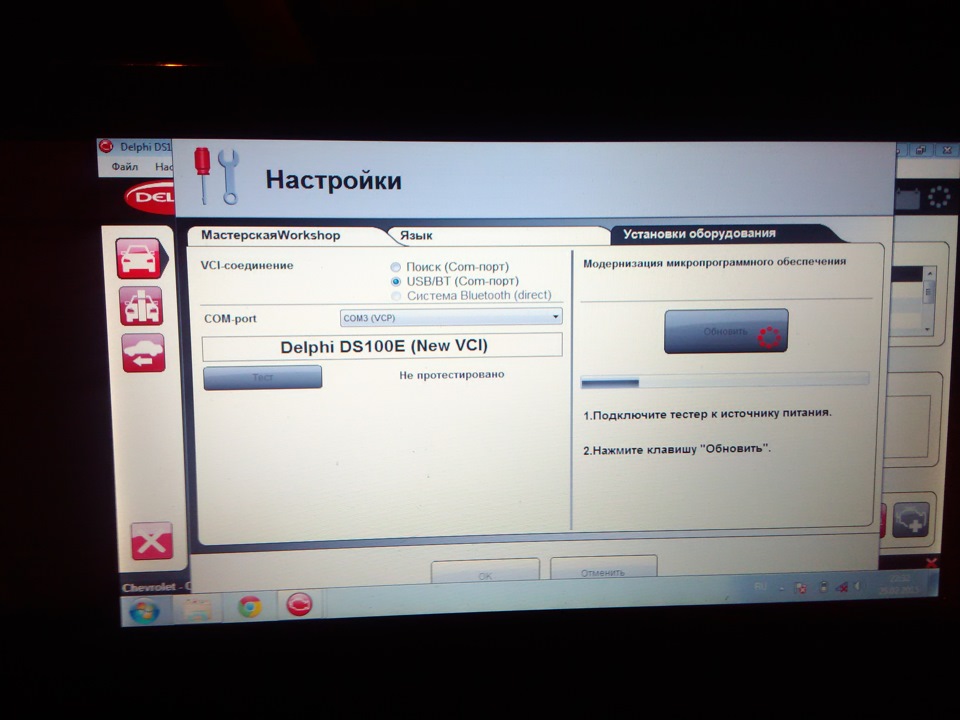
Task: Click the Delphi DS100E (New VCI) field
Action: point(383,346)
